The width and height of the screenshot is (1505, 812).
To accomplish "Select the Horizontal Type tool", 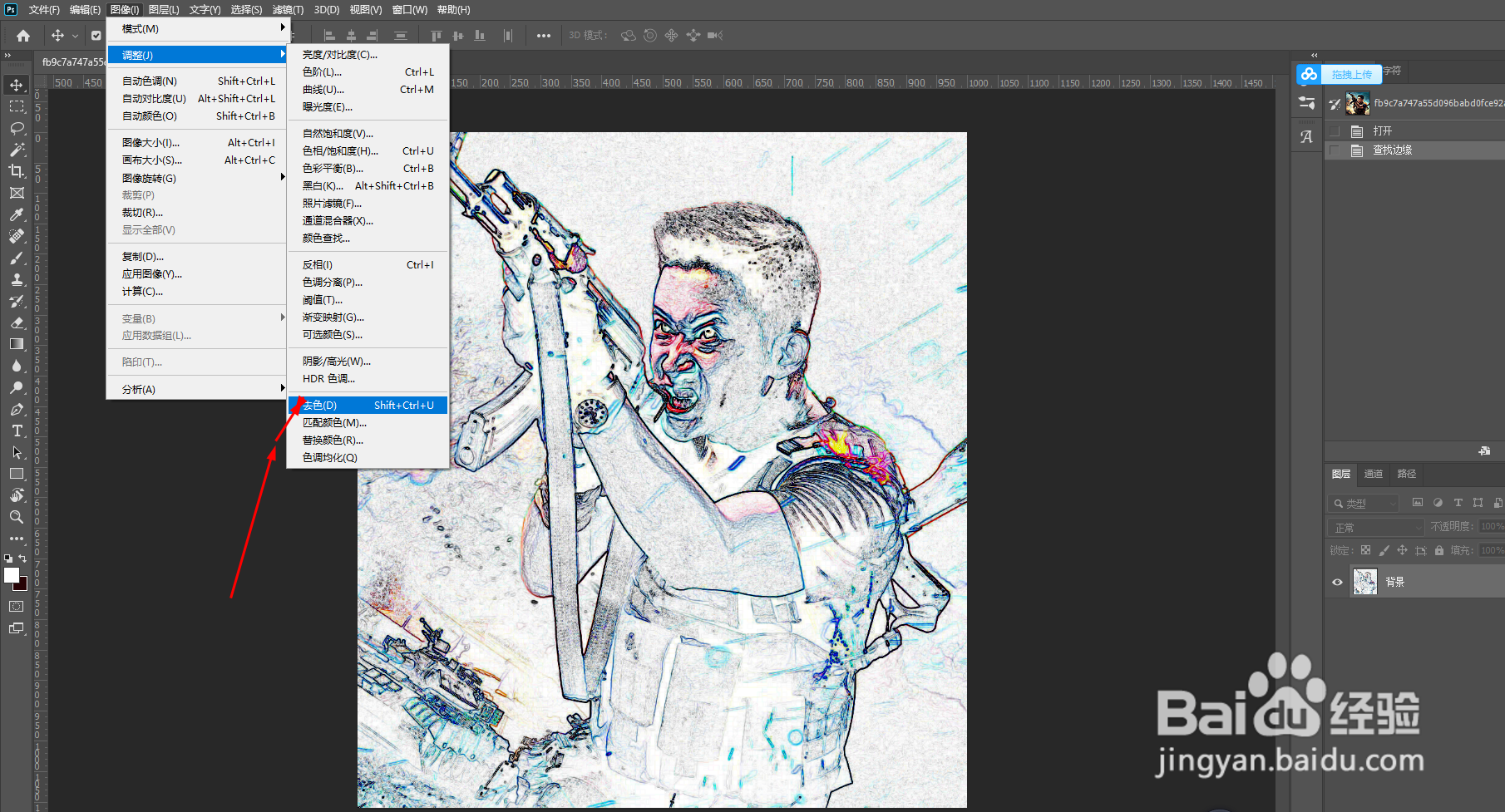I will [17, 431].
